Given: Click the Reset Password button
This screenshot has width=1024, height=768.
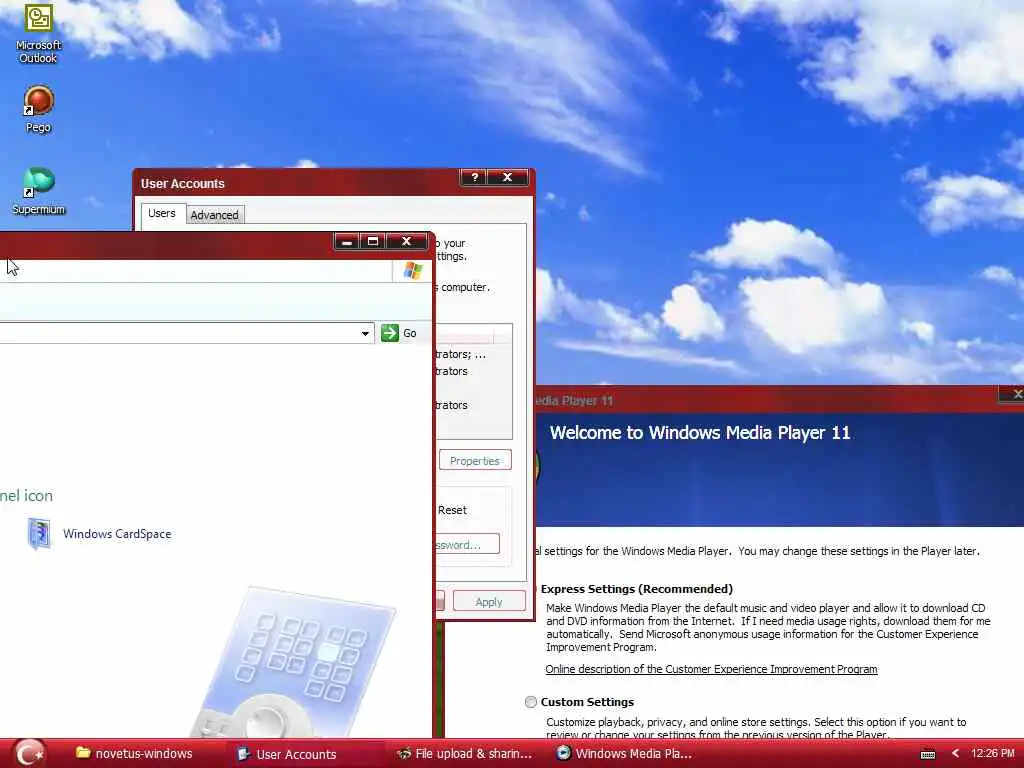Looking at the screenshot, I should [x=467, y=544].
